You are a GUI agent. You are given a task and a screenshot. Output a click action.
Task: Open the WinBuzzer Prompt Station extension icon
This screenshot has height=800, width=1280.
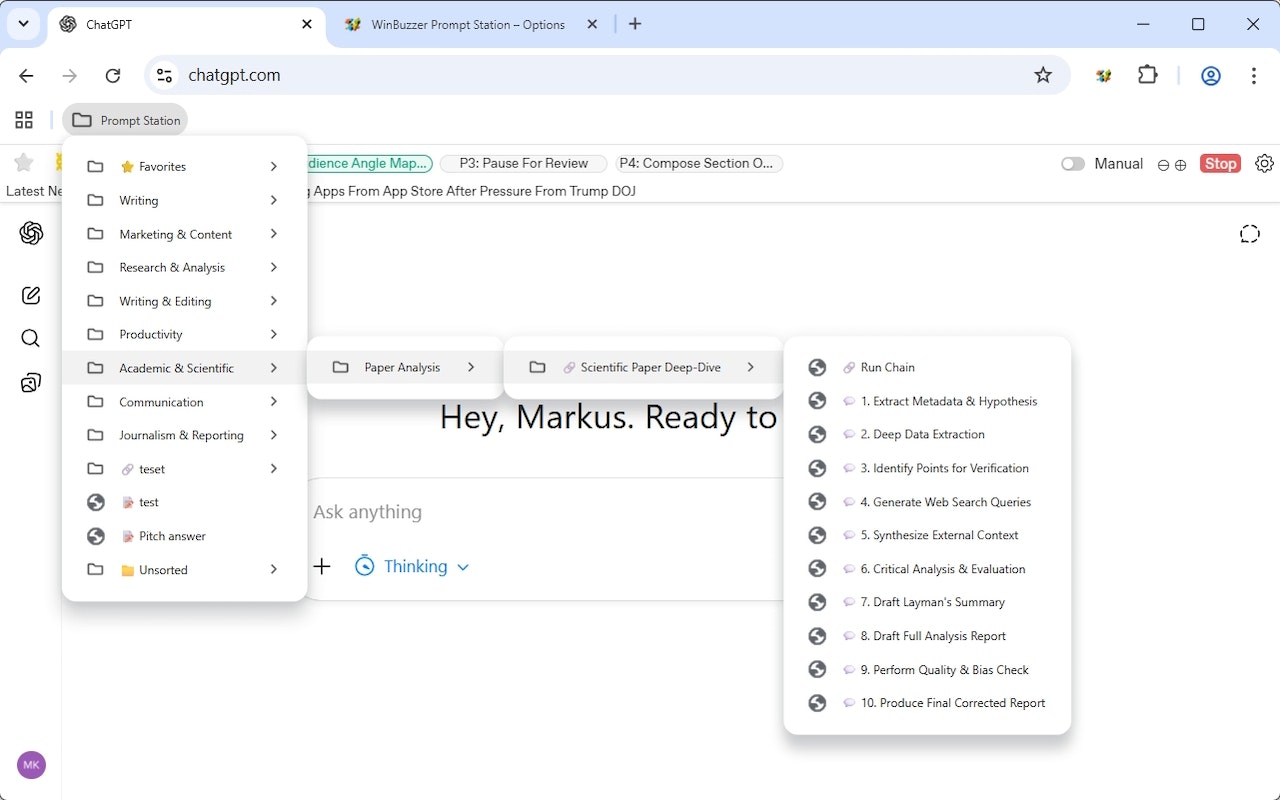(1103, 75)
